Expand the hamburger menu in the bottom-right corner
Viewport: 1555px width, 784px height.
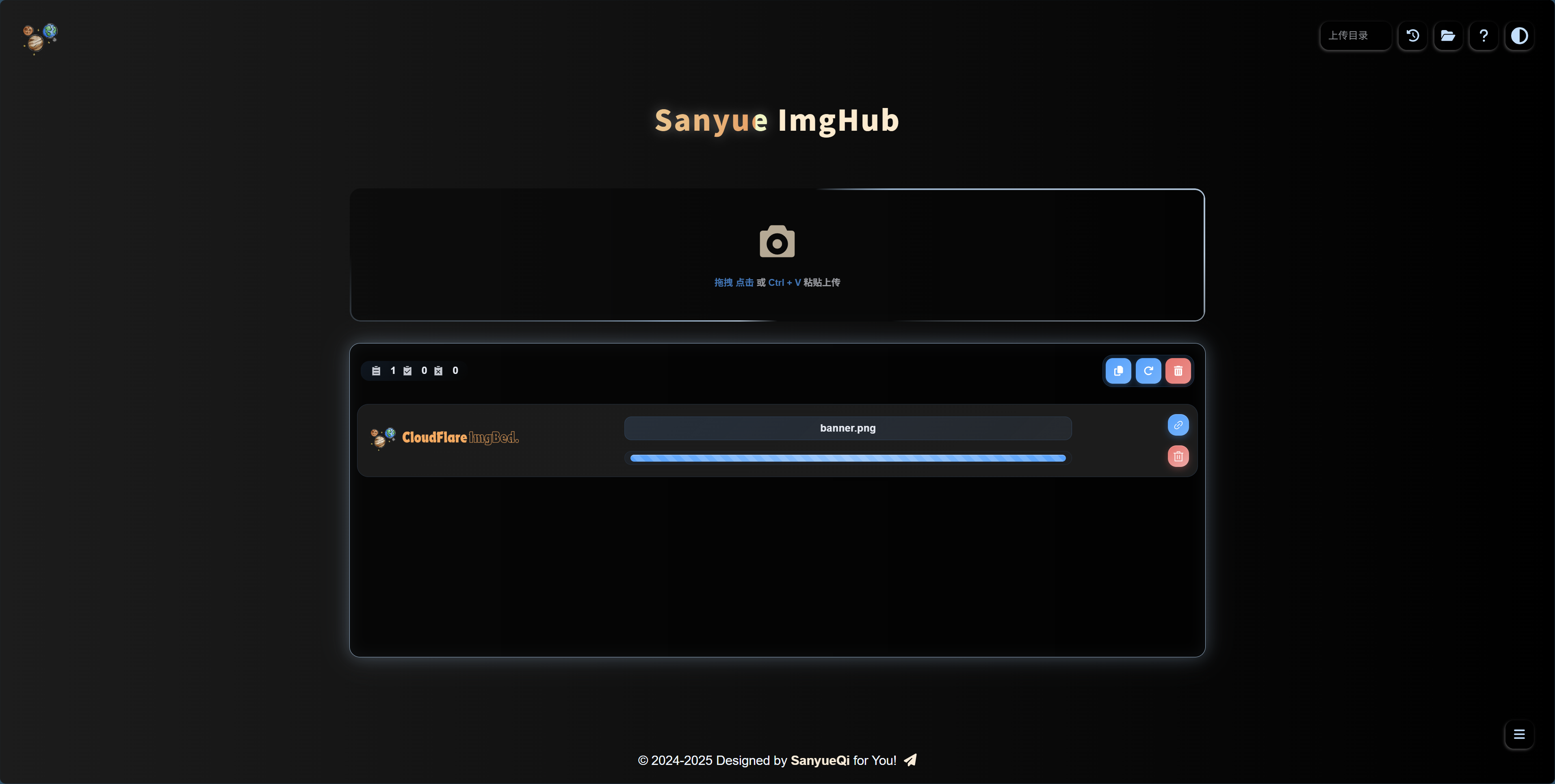coord(1519,734)
